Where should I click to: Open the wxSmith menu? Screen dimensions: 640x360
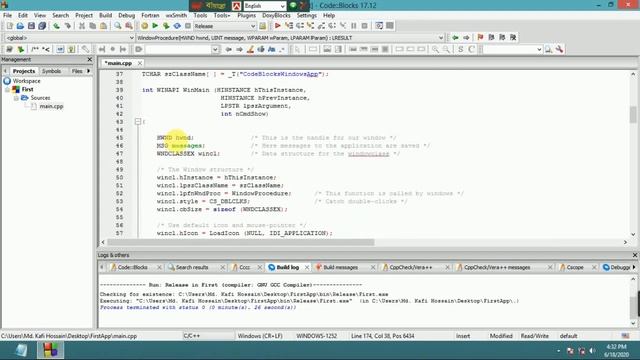pyautogui.click(x=176, y=16)
